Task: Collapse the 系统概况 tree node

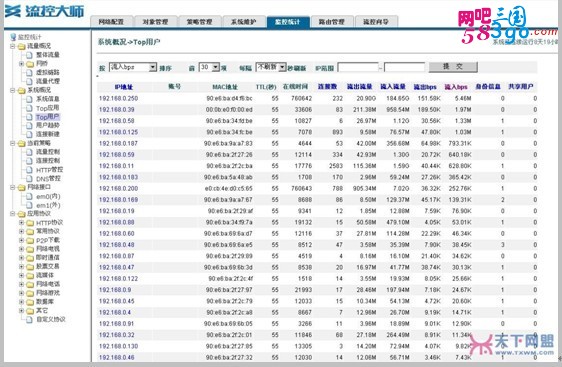Action: click(13, 90)
